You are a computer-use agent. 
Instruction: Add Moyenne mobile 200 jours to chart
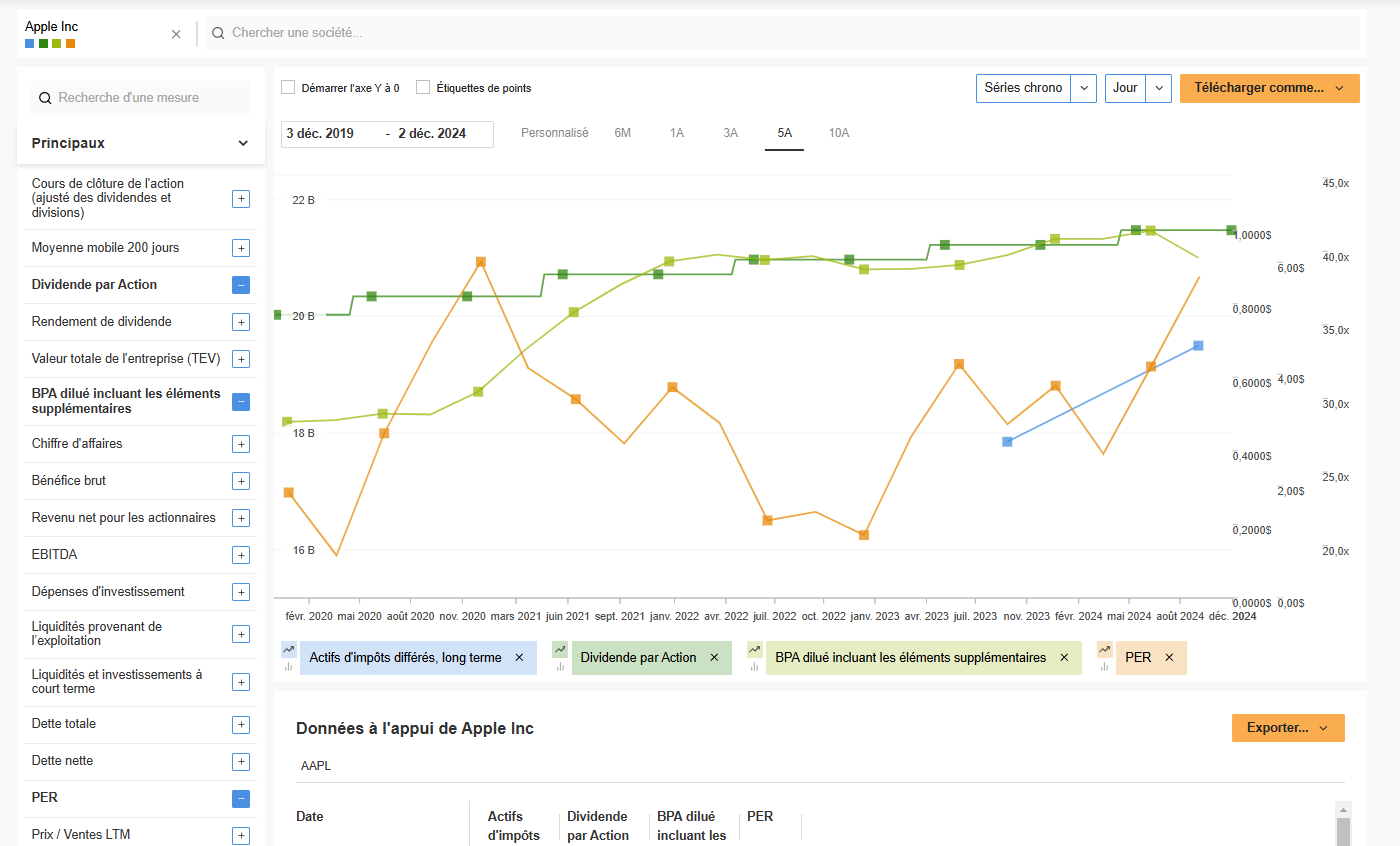coord(241,248)
